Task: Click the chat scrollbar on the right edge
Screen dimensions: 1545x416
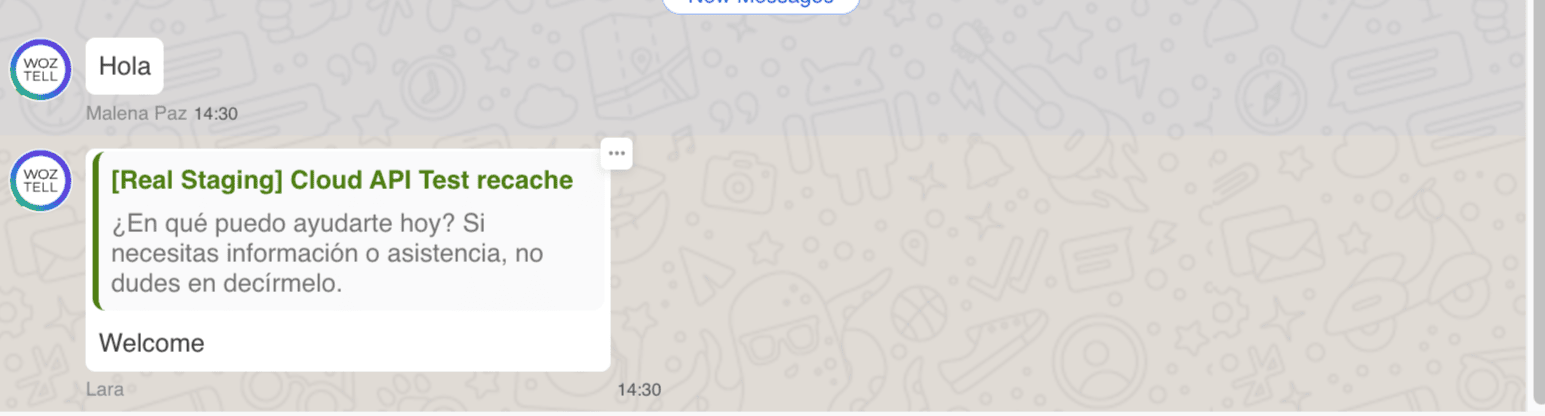Action: pos(1537,200)
